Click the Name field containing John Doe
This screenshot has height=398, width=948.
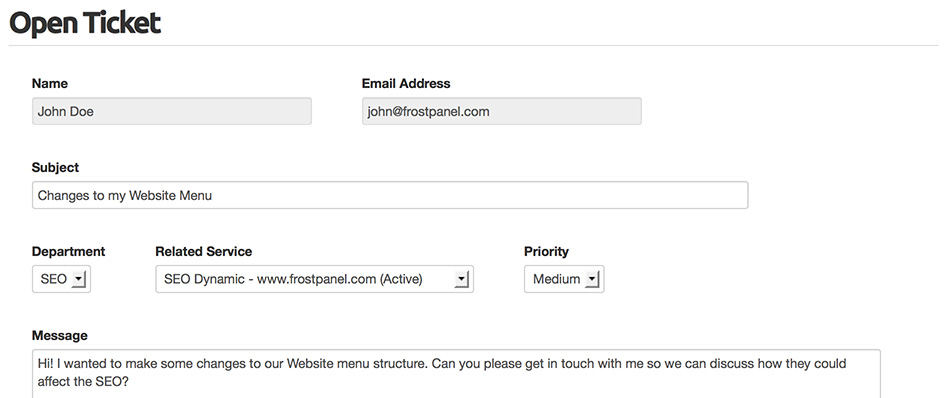point(172,111)
